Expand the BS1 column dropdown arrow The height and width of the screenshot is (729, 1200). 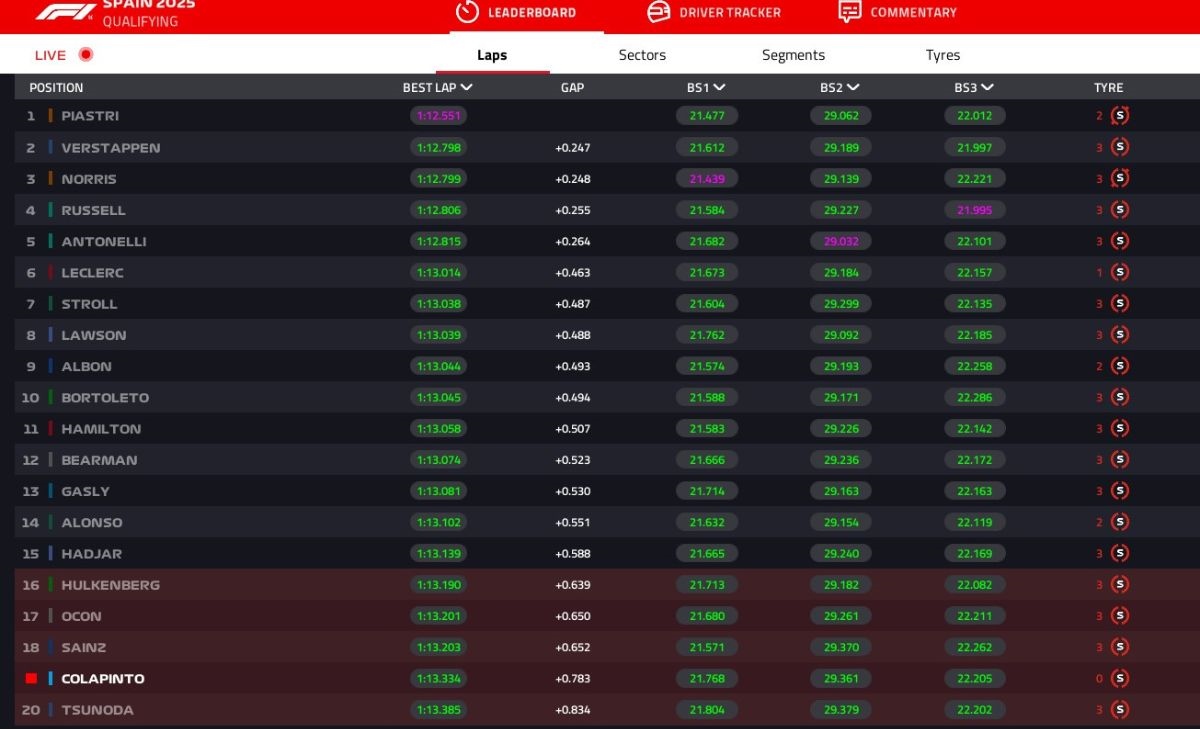[719, 88]
